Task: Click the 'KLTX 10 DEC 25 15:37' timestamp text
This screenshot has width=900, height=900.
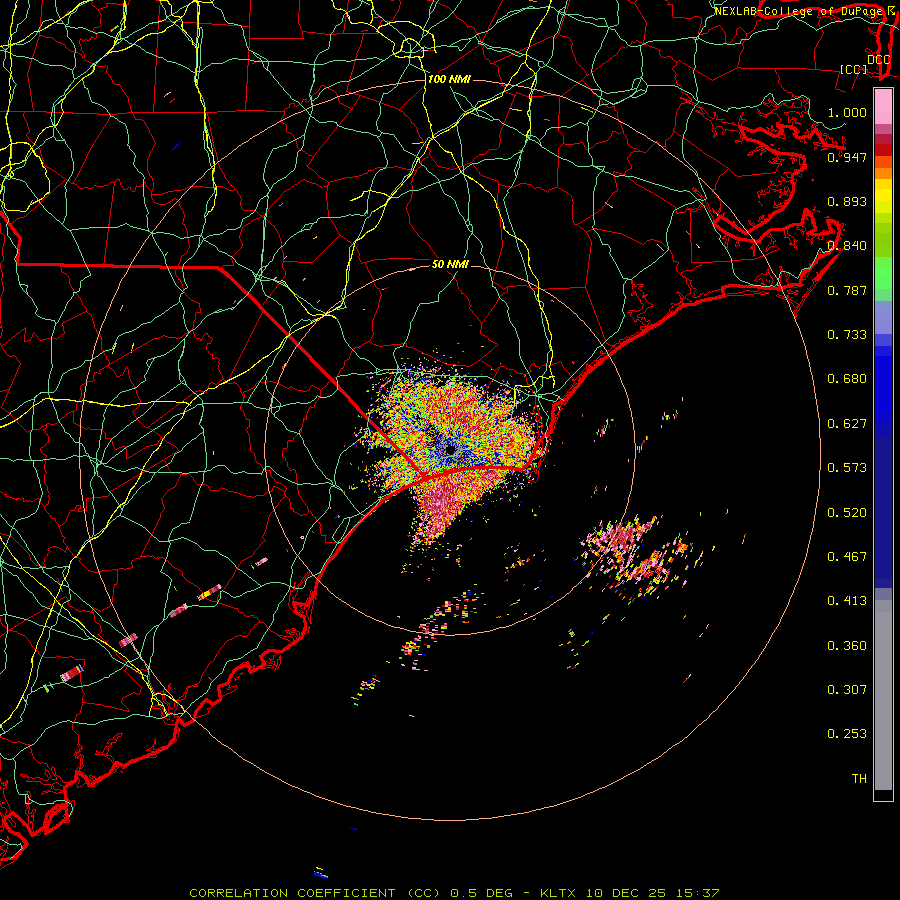Action: (x=630, y=893)
